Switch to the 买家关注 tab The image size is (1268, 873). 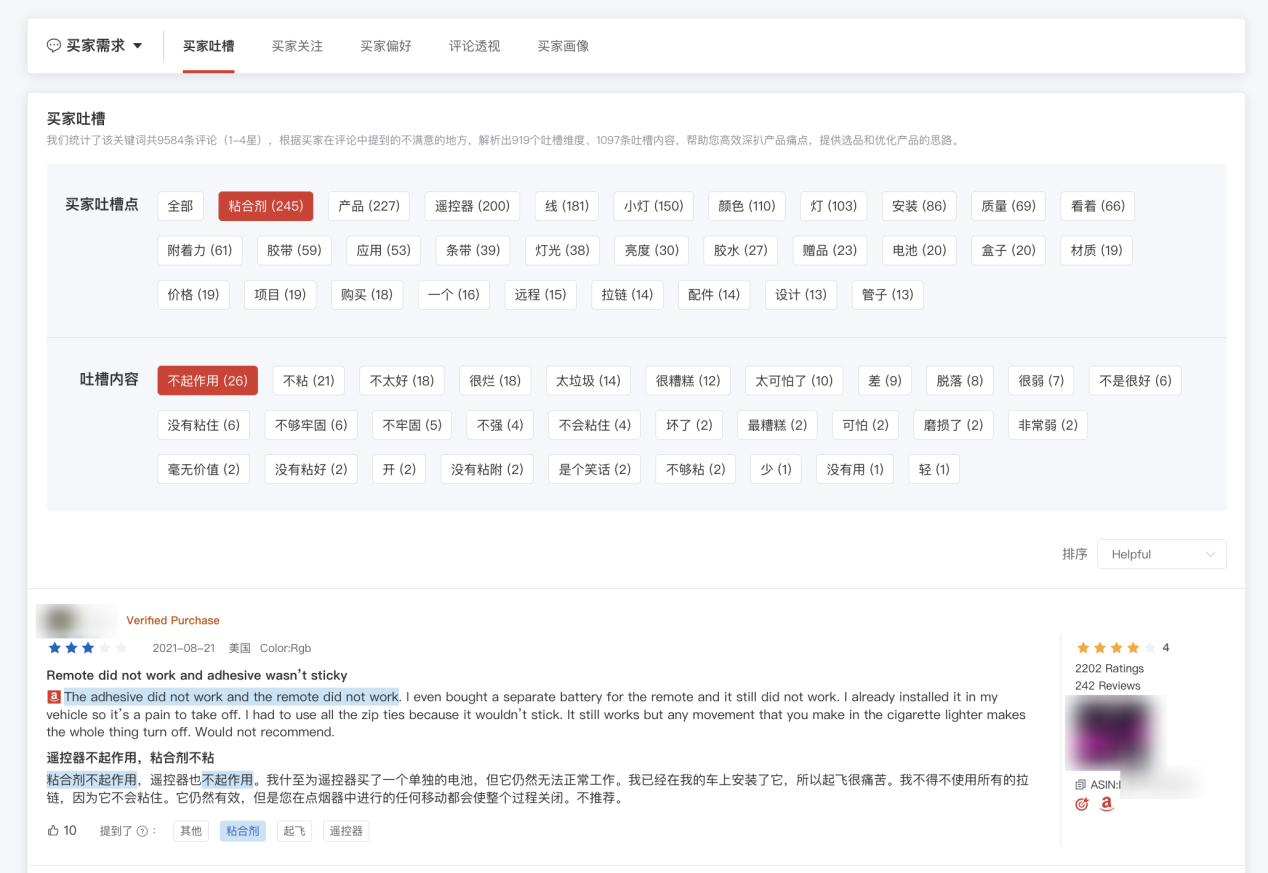click(297, 46)
